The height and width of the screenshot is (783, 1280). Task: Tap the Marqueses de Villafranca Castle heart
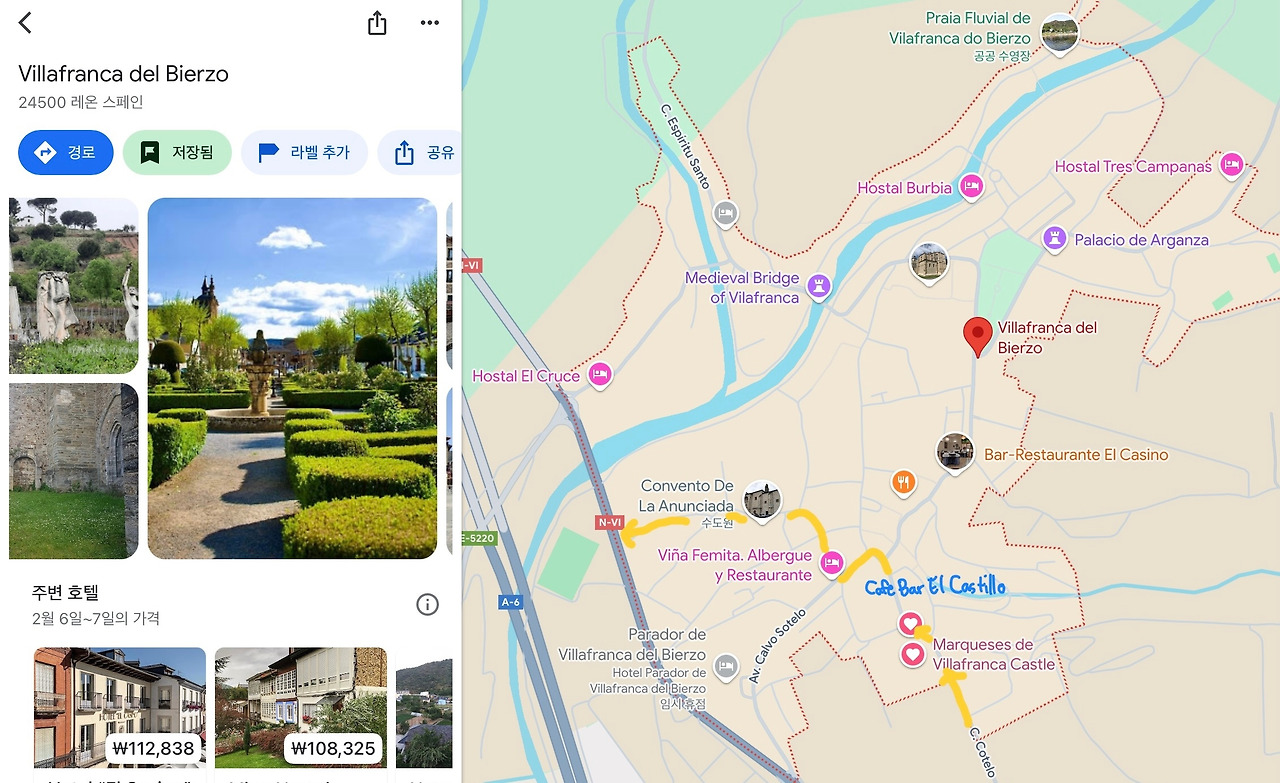click(x=912, y=655)
